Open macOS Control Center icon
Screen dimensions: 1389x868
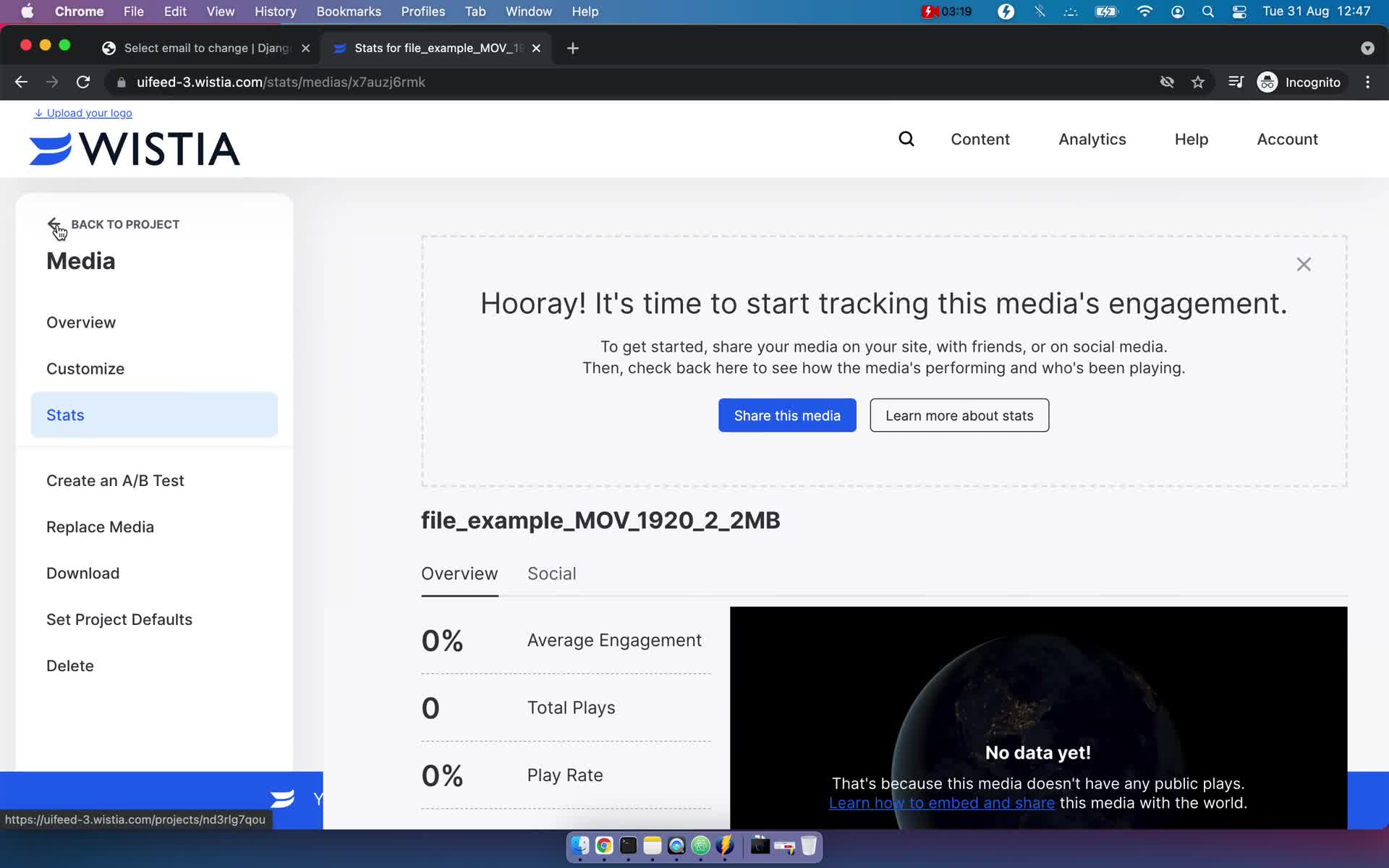[1239, 11]
